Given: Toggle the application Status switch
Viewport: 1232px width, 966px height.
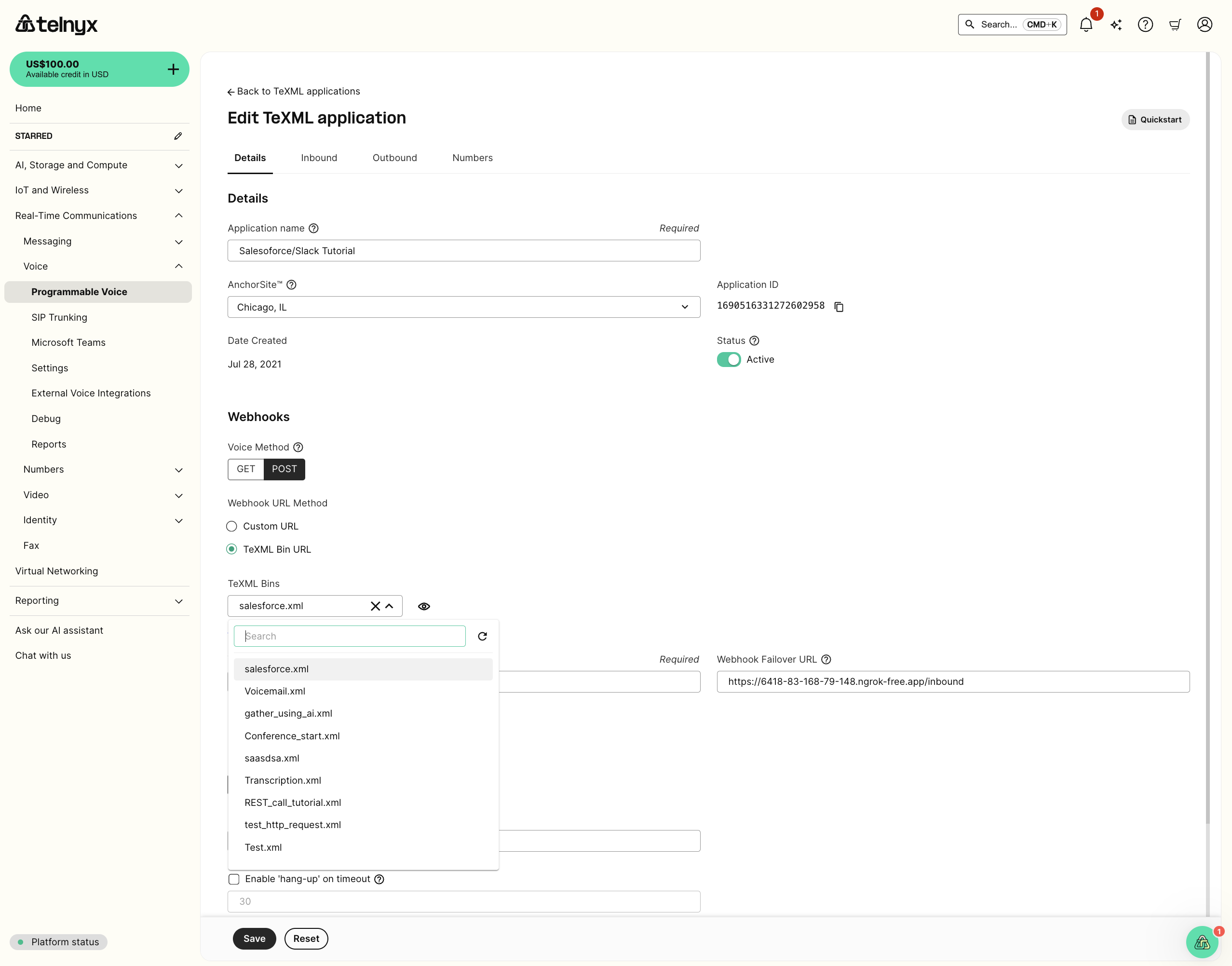Looking at the screenshot, I should coord(728,359).
